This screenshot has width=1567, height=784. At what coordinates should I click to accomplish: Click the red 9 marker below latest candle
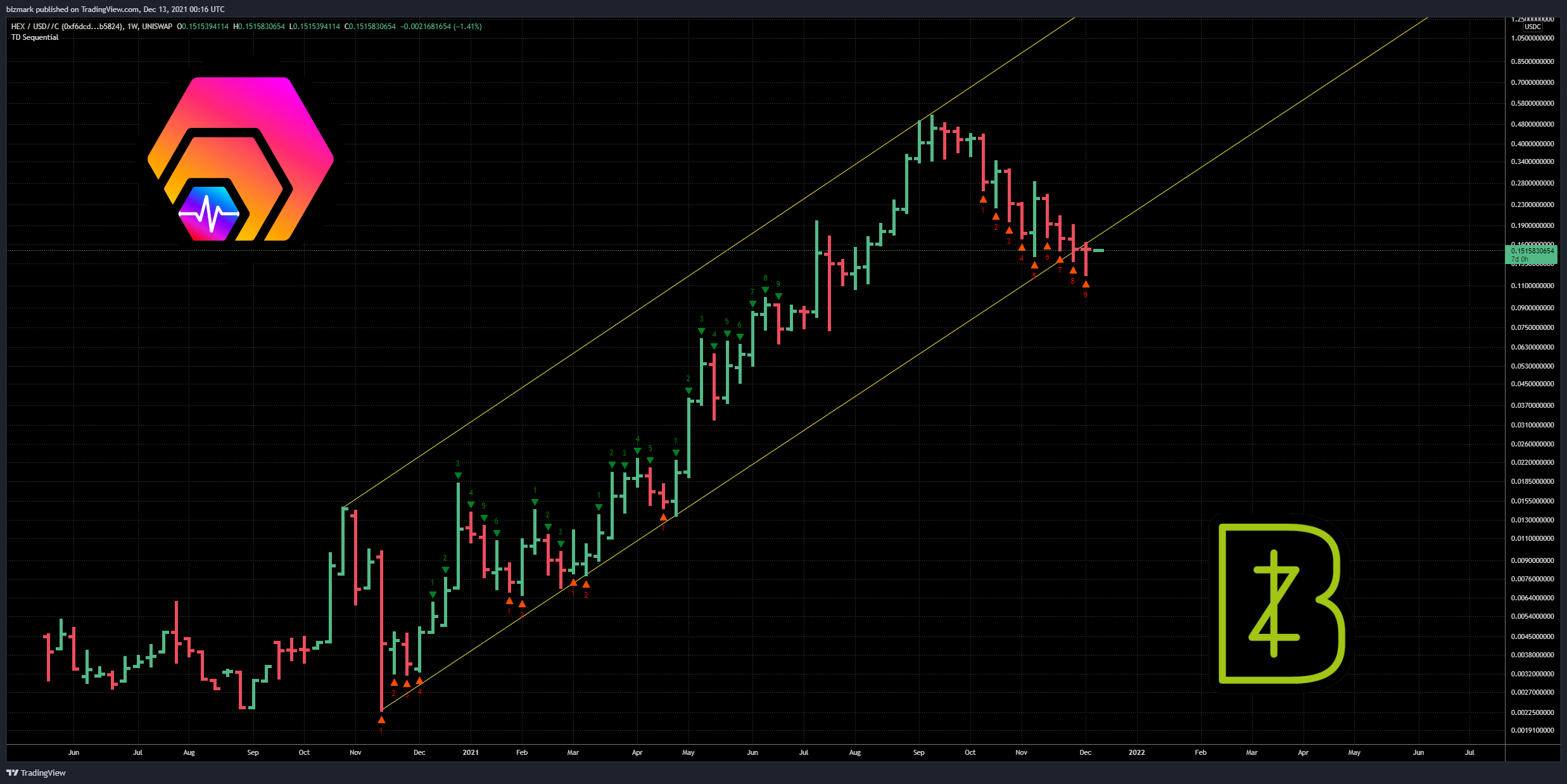[x=1085, y=295]
